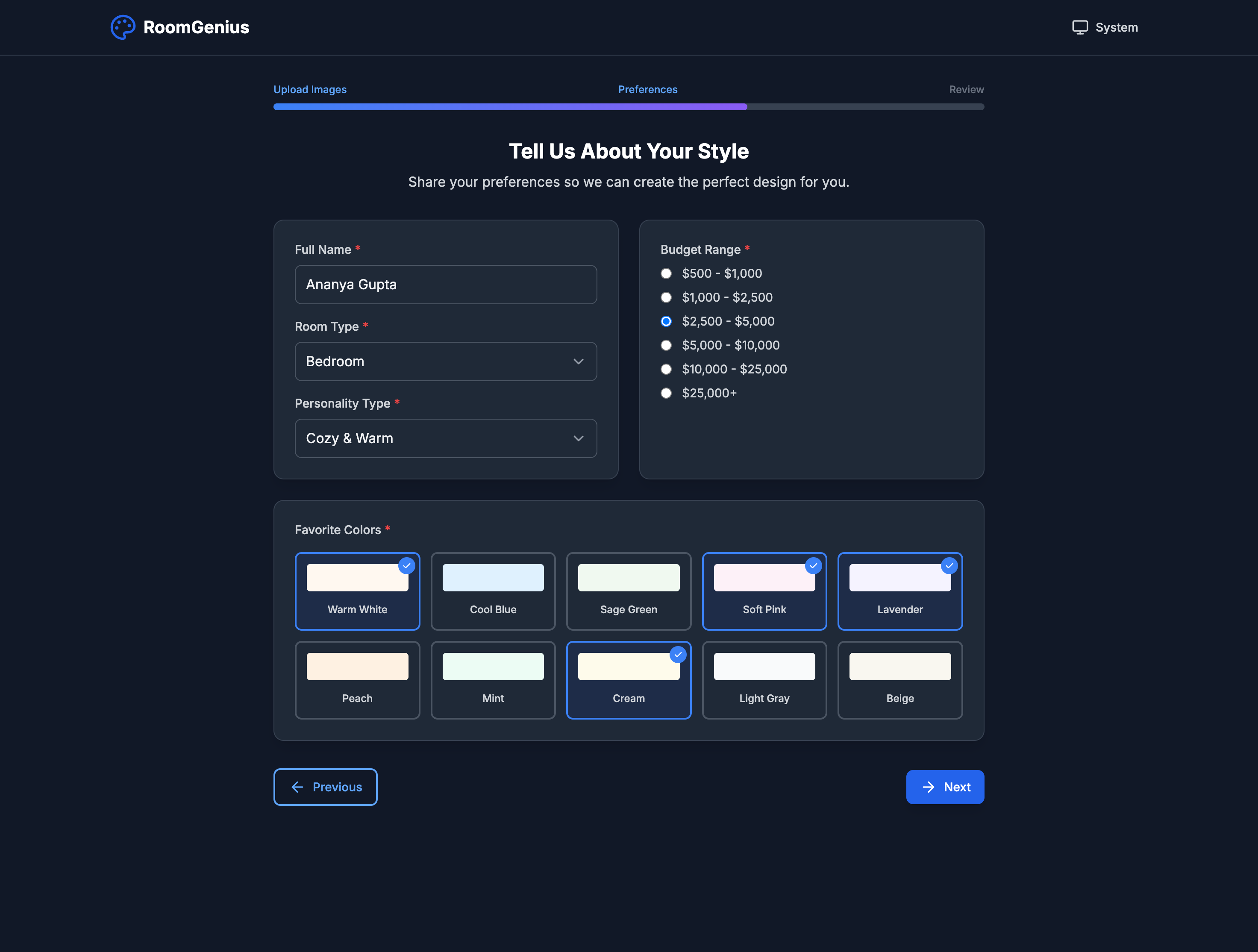
Task: Click the left arrow icon in Previous
Action: tap(297, 787)
